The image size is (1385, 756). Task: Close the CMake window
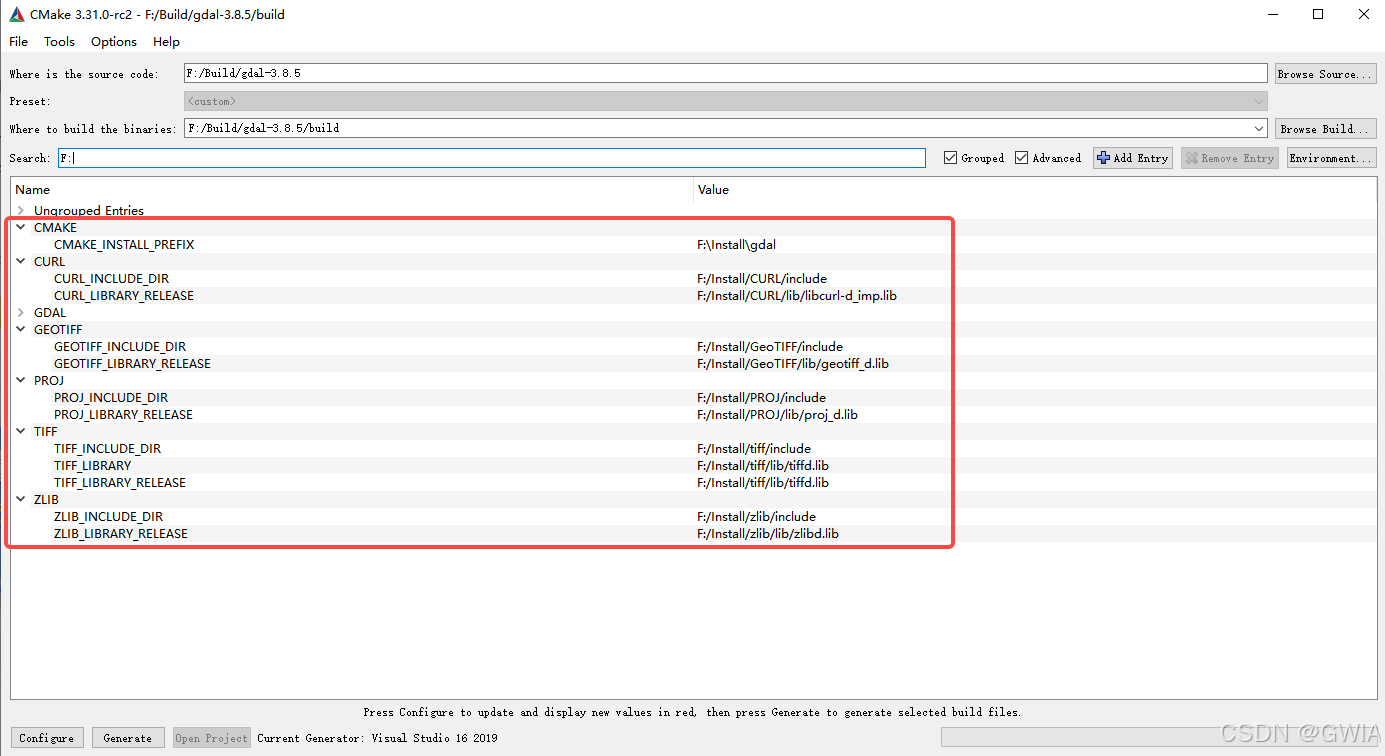[1363, 14]
